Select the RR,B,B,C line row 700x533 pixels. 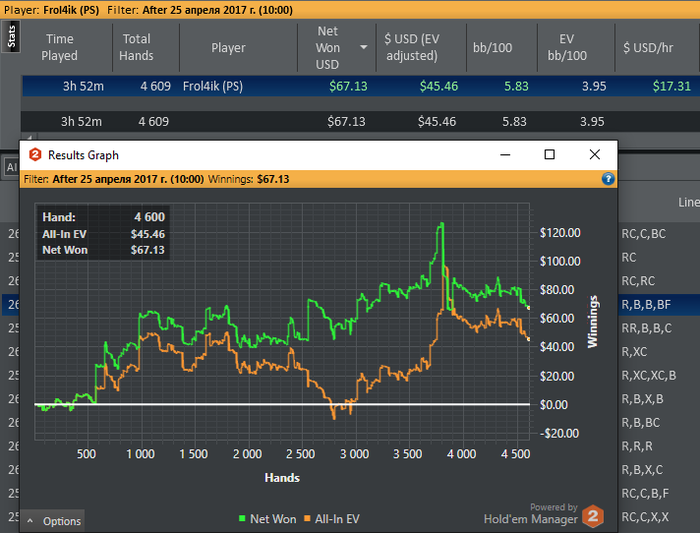click(646, 328)
